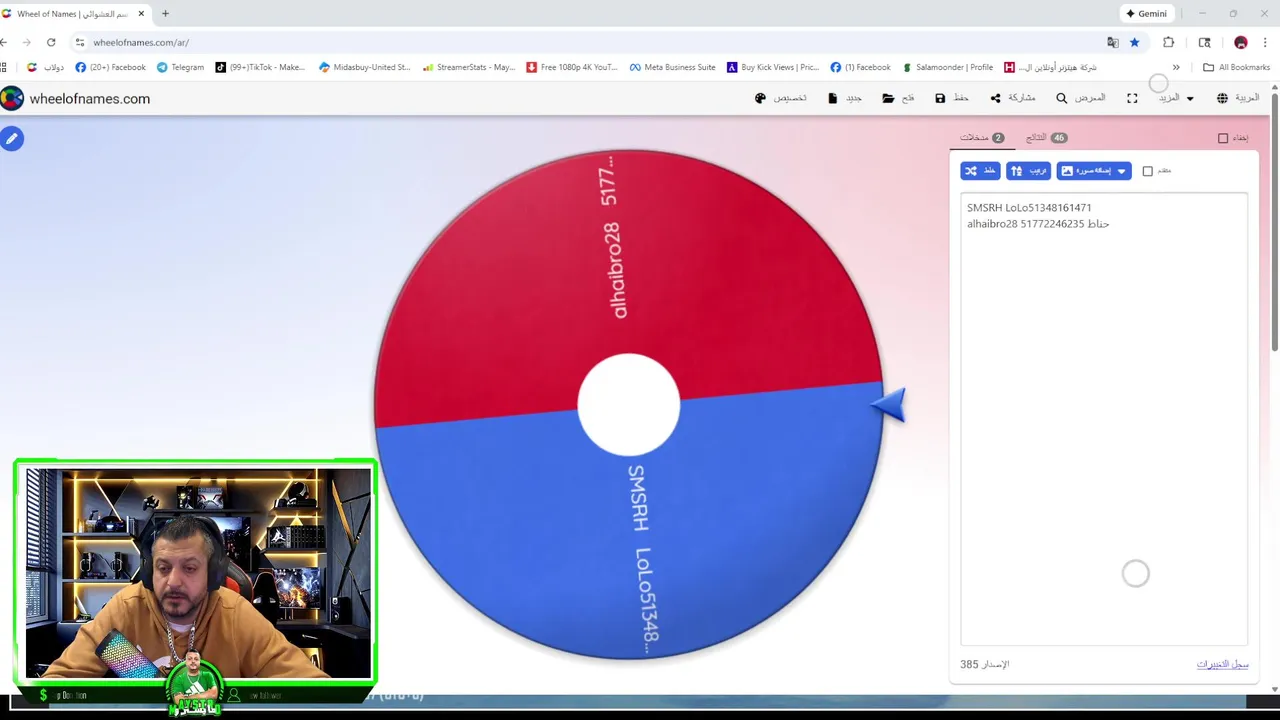Viewport: 1280px width, 720px height.
Task: Sort the entries (ترتيب)
Action: pyautogui.click(x=1028, y=171)
